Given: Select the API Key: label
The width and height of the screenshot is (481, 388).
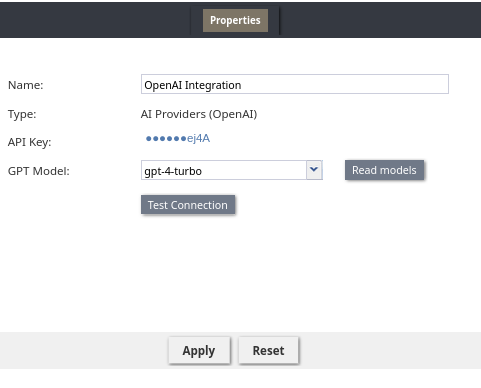Looking at the screenshot, I should click(30, 142).
